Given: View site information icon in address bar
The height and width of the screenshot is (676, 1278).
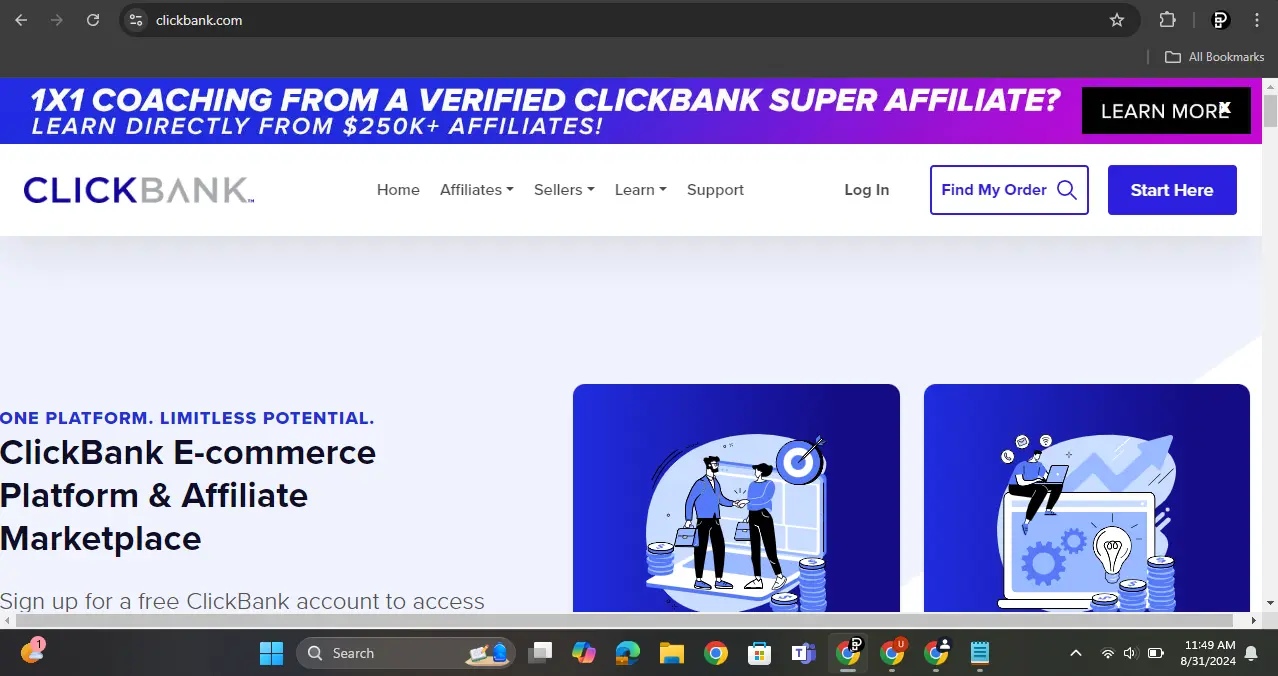Looking at the screenshot, I should (137, 20).
